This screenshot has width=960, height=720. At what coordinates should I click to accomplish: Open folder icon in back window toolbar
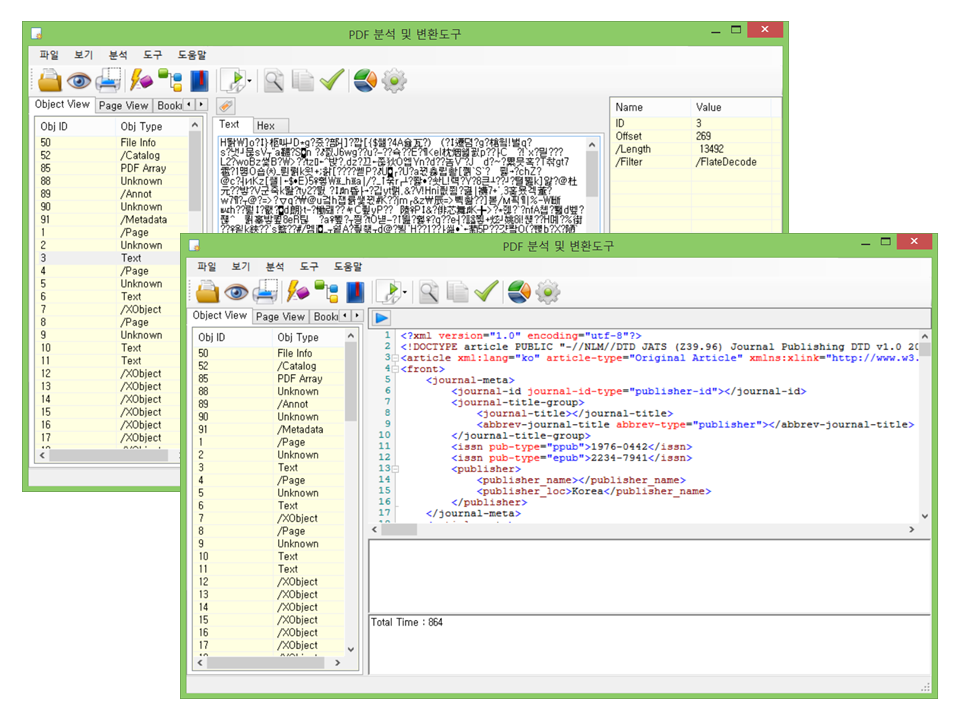(x=50, y=81)
